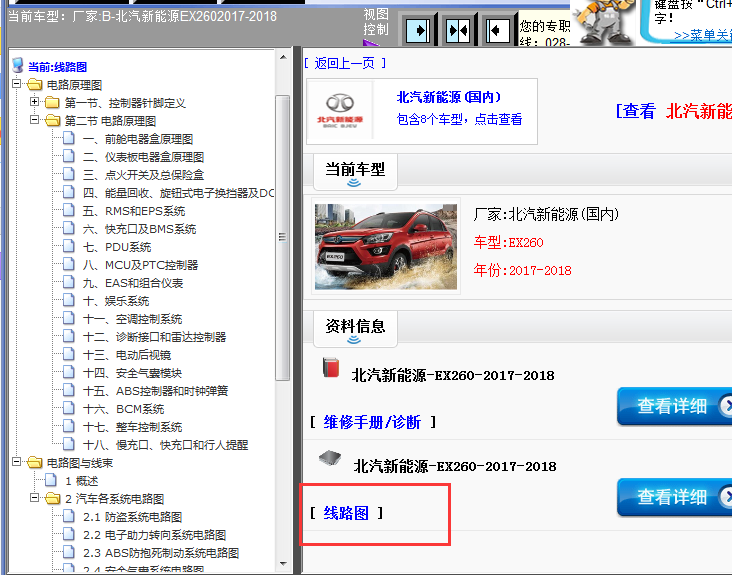Click the view control left-arrow button
This screenshot has height=575, width=732.
pos(498,31)
